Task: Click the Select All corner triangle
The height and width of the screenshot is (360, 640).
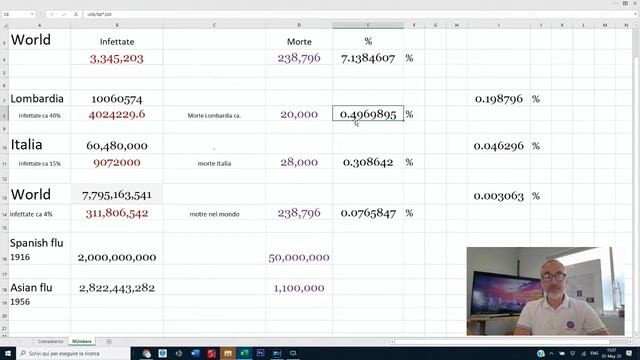Action: tap(5, 25)
